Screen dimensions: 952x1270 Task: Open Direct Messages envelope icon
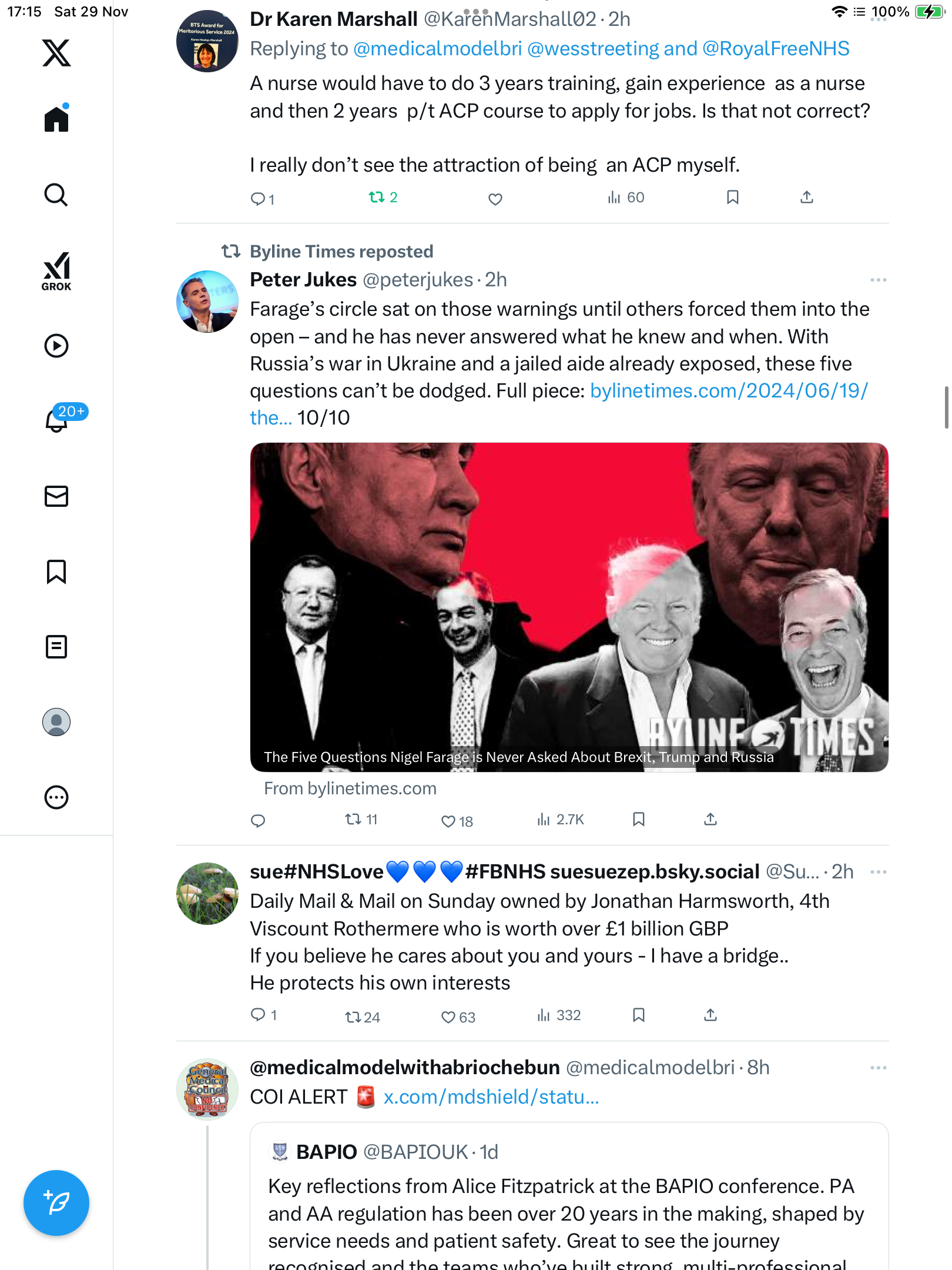point(56,496)
